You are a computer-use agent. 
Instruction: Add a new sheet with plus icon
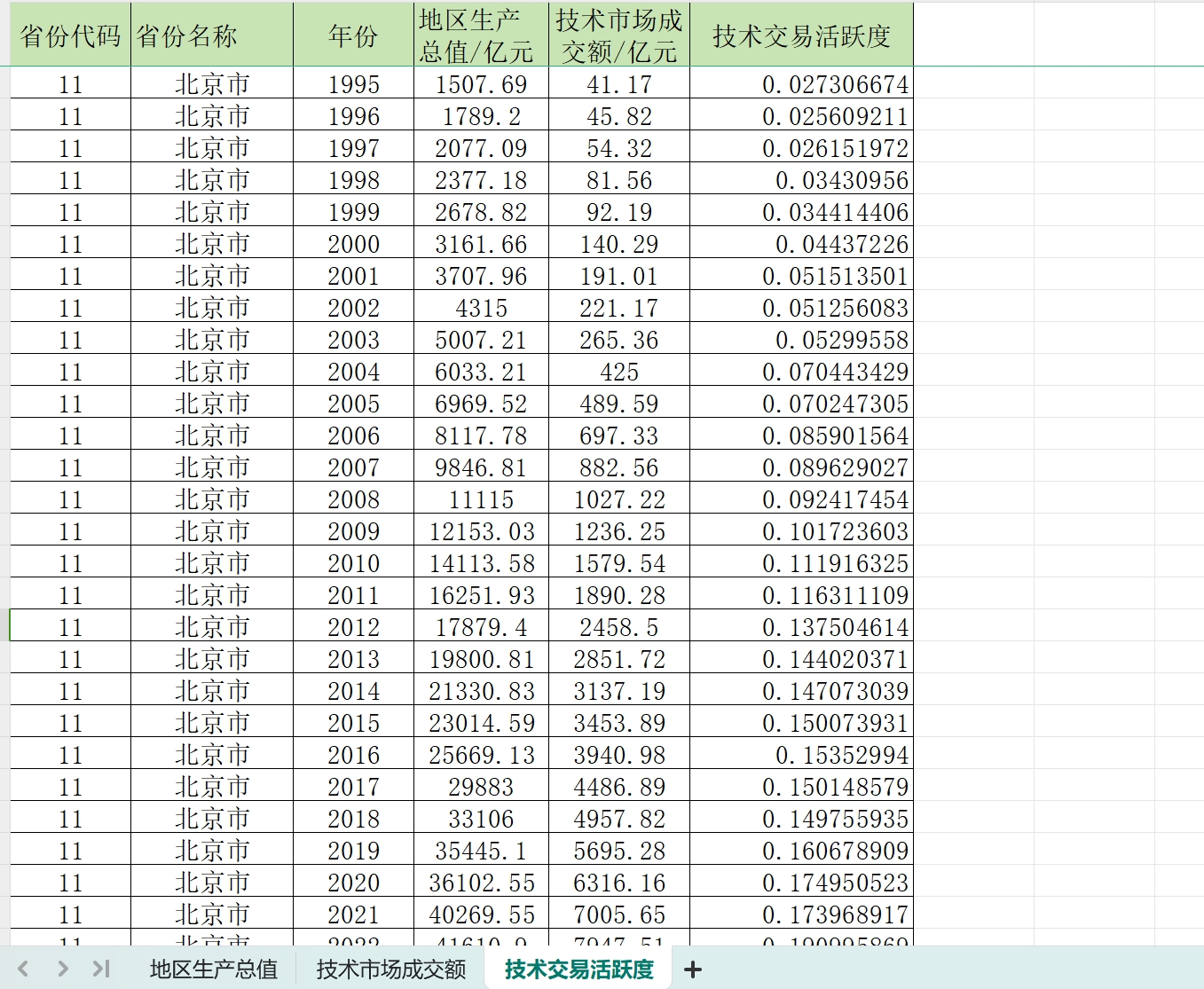tap(693, 969)
